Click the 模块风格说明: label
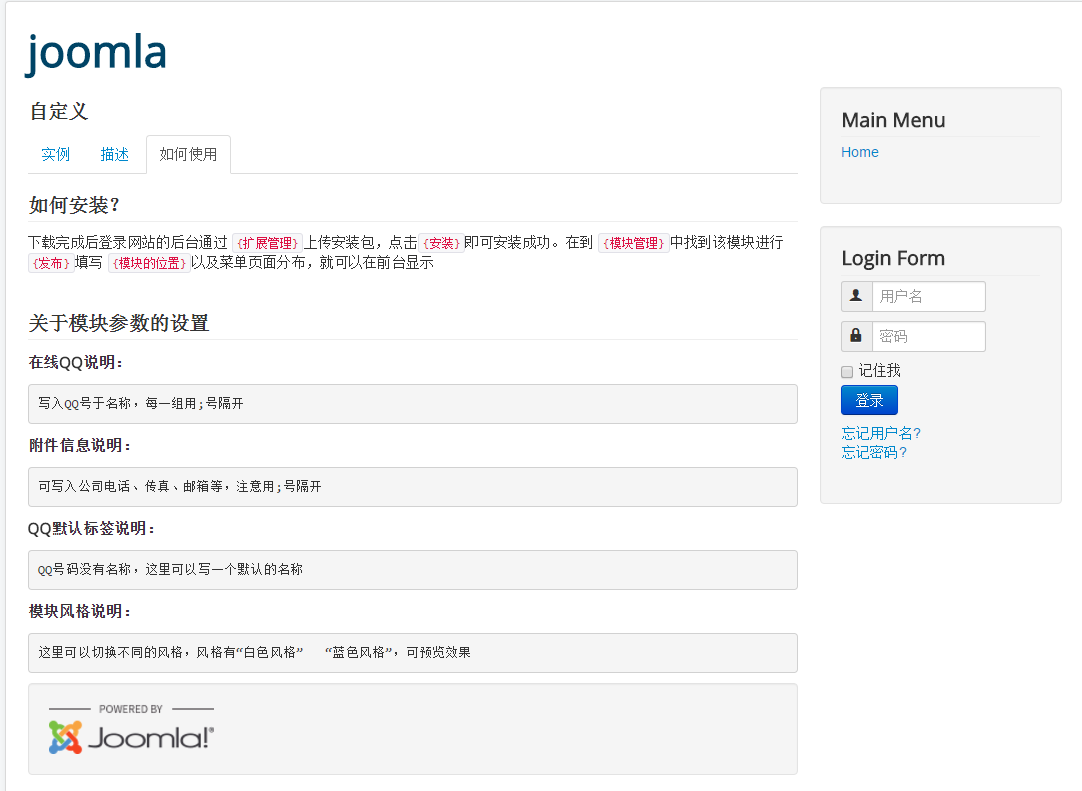This screenshot has height=791, width=1082. 80,611
